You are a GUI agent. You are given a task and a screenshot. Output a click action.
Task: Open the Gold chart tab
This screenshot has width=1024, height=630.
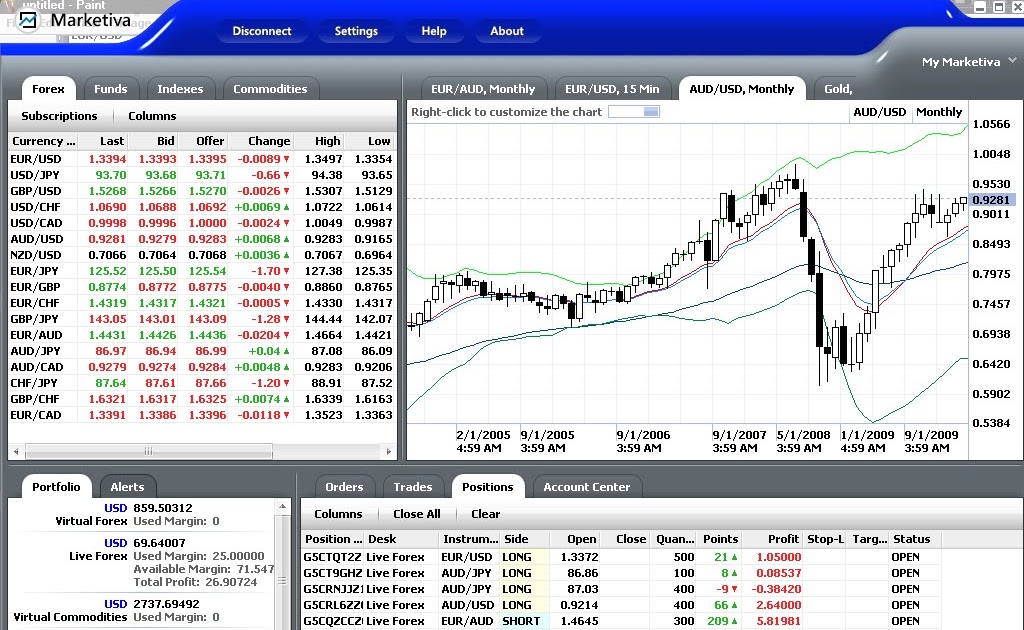tap(839, 89)
